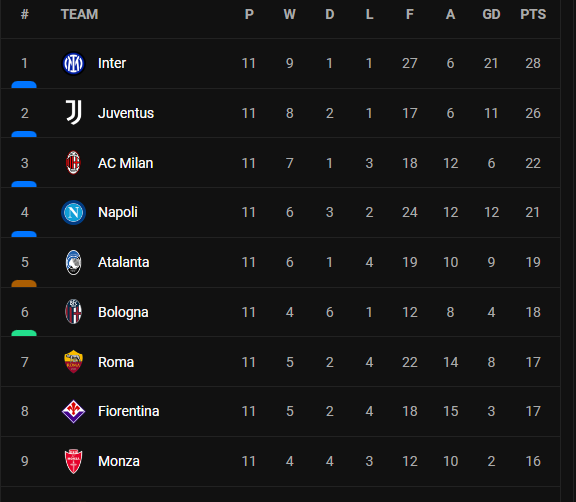Screen dimensions: 576x502
Task: Open the Atalanta club crest
Action: (73, 262)
